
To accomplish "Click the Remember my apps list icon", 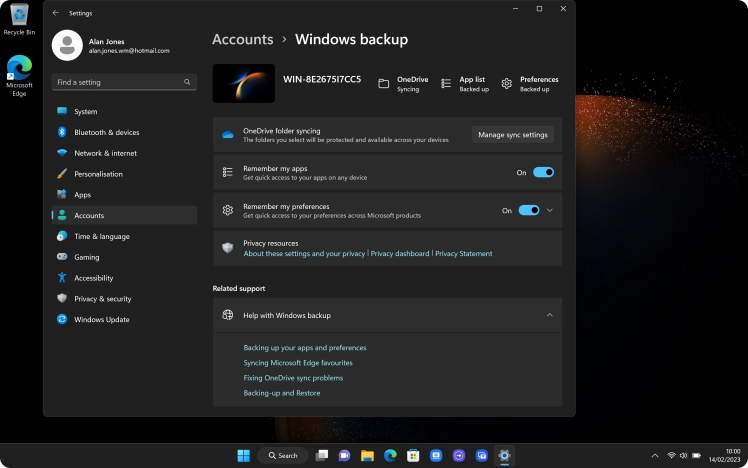I will [x=228, y=172].
